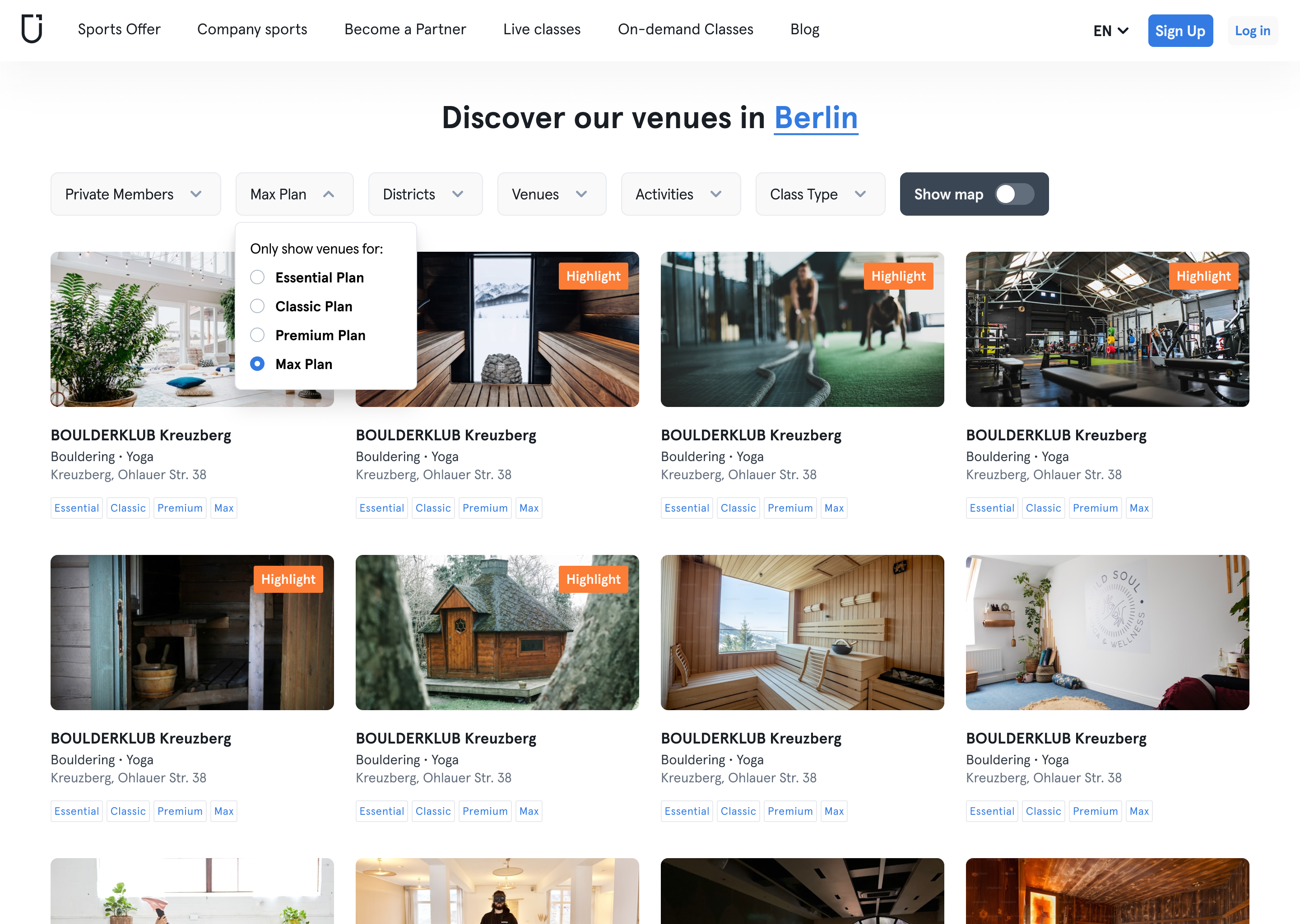Open the Venues filter dropdown
Image resolution: width=1300 pixels, height=924 pixels.
coord(552,194)
